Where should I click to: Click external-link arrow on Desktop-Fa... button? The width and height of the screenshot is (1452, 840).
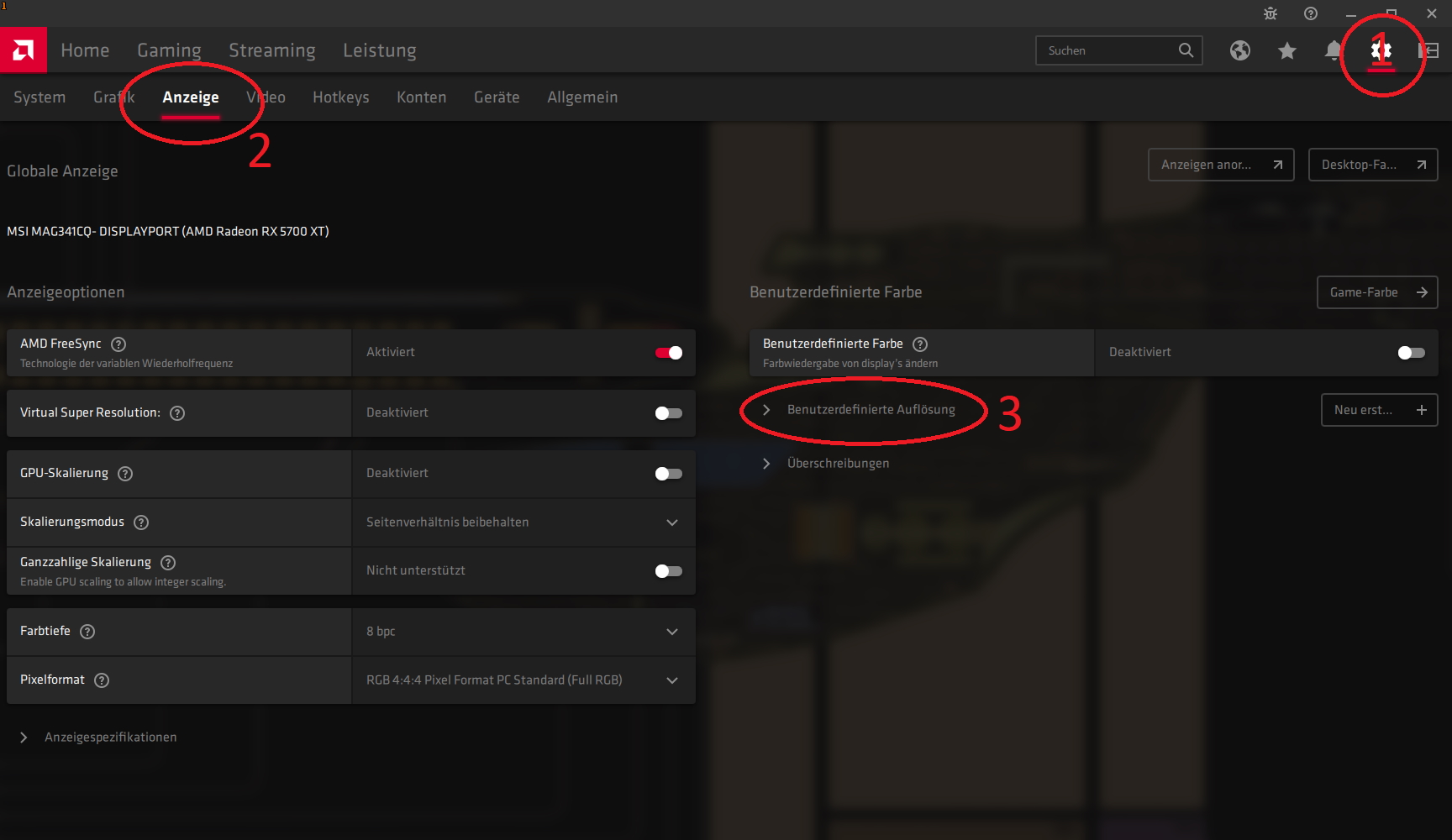coord(1422,165)
